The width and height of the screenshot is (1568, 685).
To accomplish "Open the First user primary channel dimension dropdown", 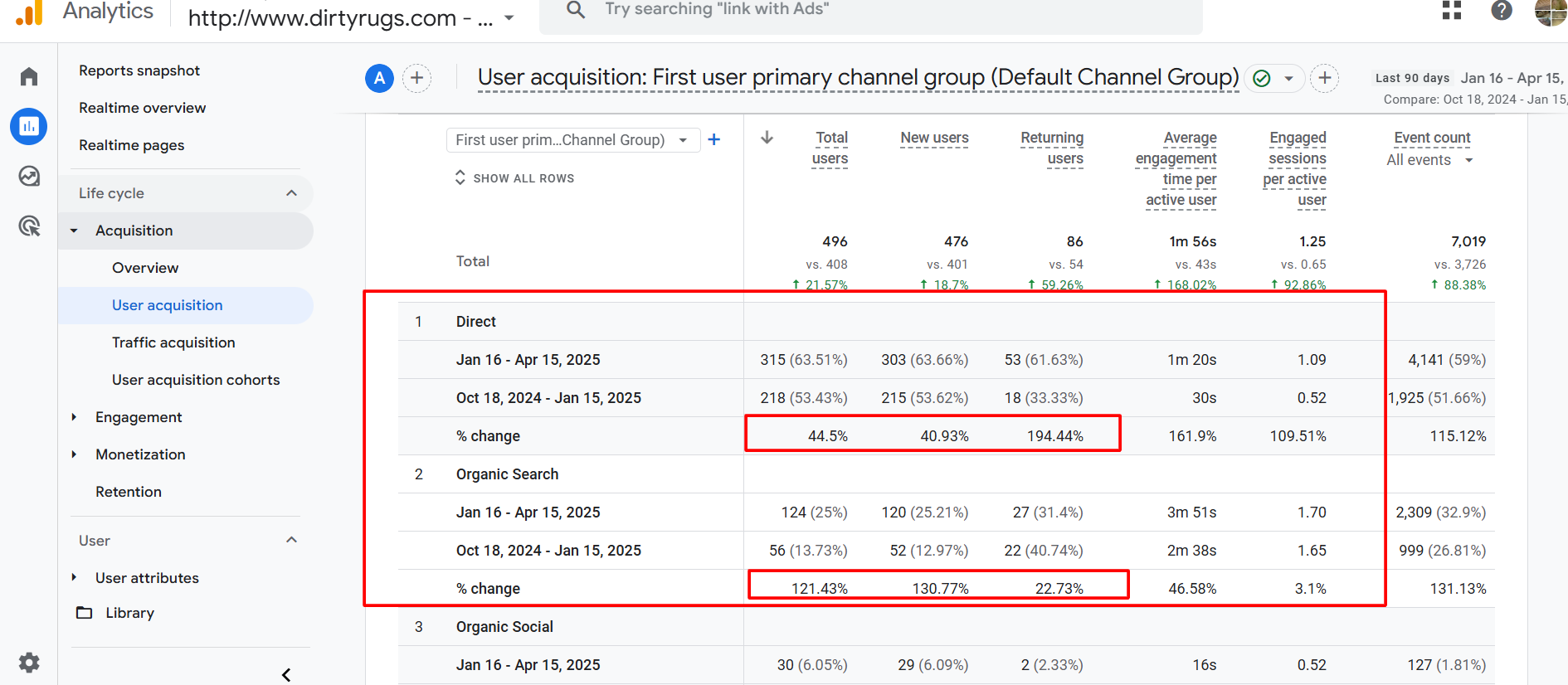I will 572,140.
